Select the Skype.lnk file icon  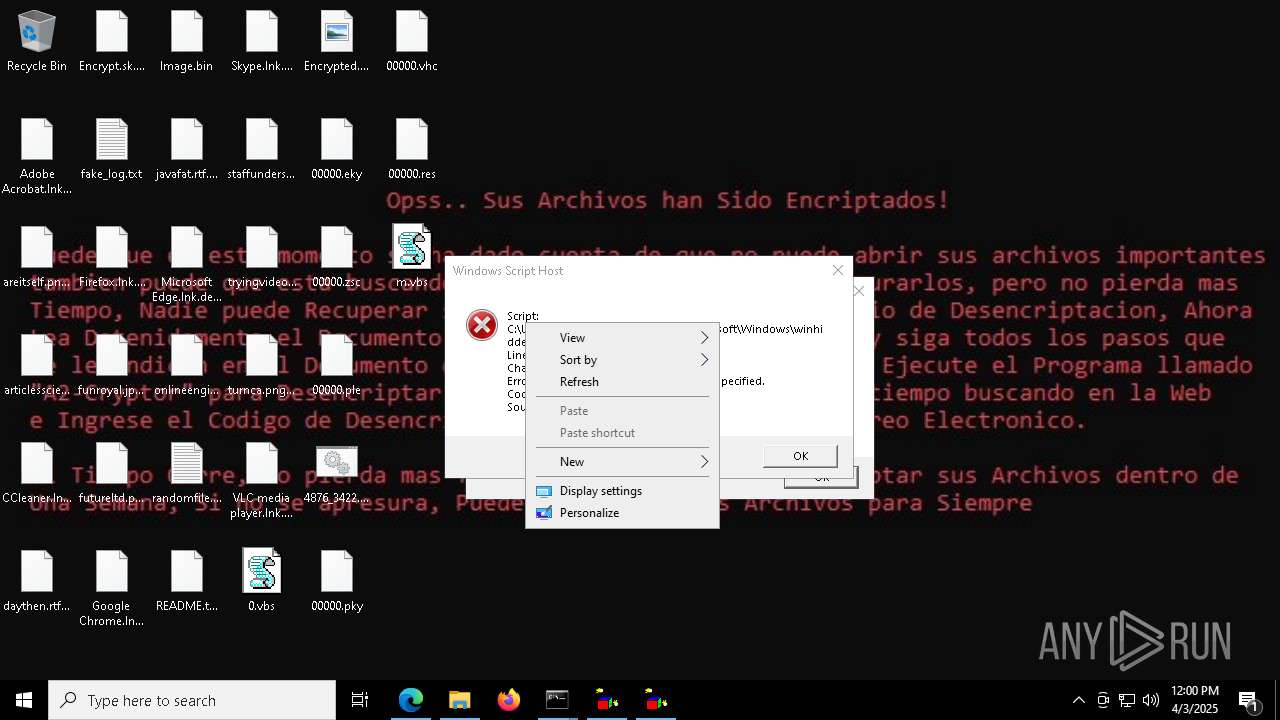262,42
